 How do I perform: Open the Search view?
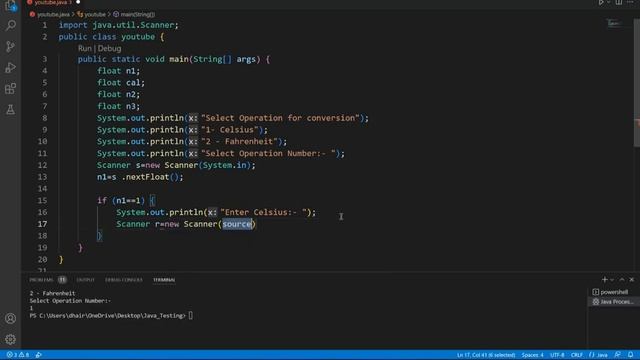pyautogui.click(x=10, y=25)
